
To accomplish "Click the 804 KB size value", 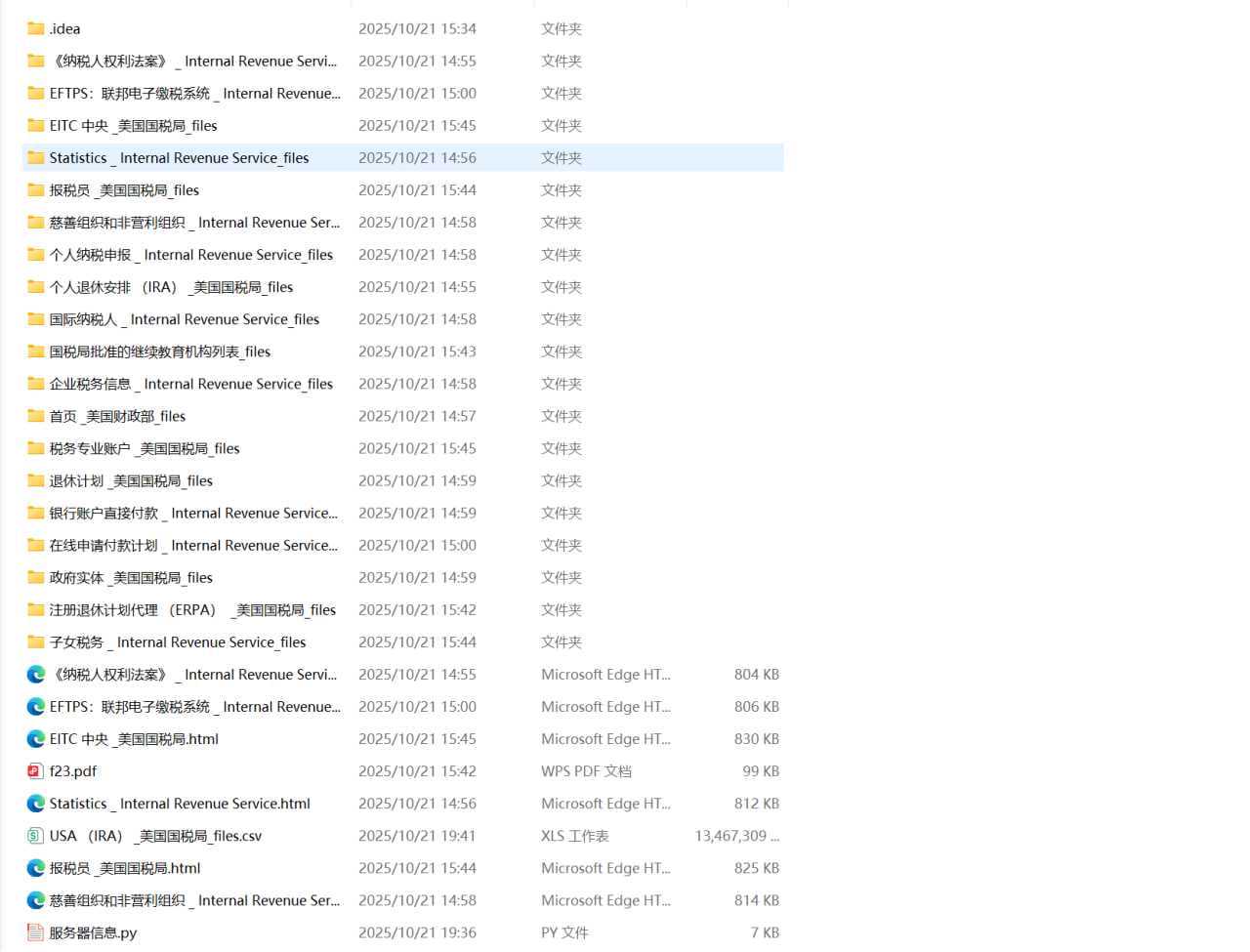I will tap(757, 674).
